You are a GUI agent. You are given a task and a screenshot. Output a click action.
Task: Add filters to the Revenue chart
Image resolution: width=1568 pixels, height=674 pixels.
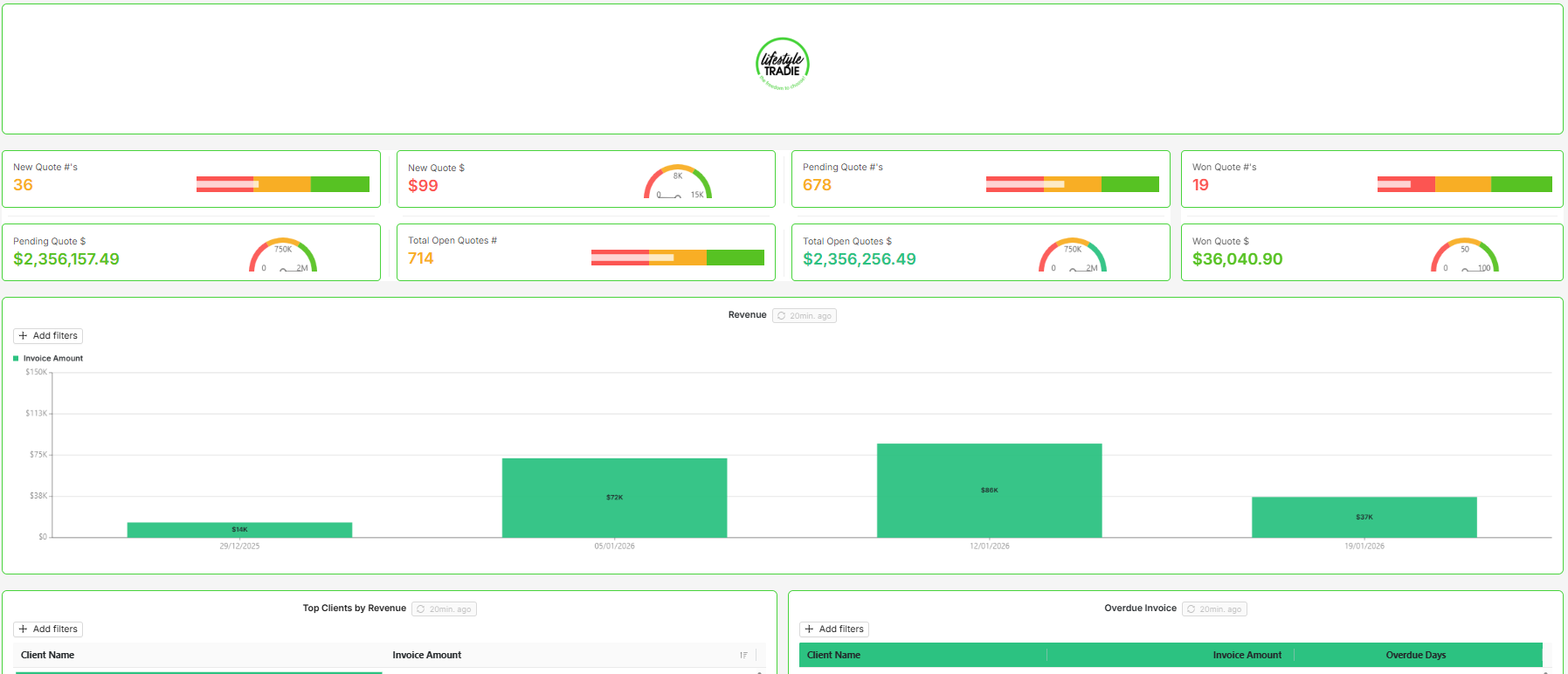[48, 336]
